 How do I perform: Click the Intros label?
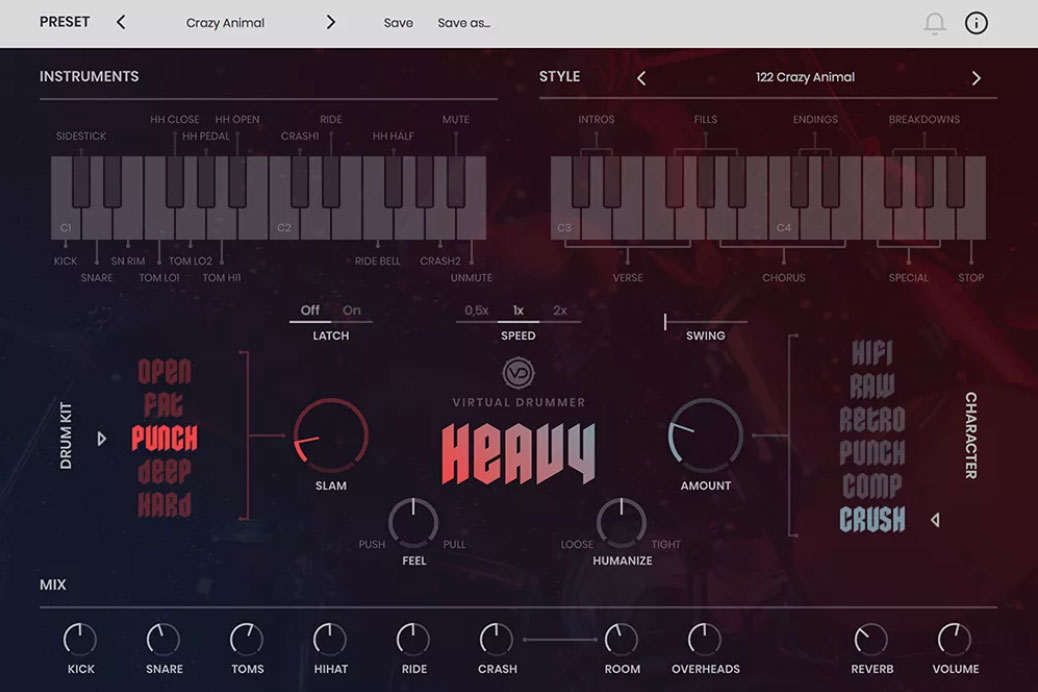point(596,119)
